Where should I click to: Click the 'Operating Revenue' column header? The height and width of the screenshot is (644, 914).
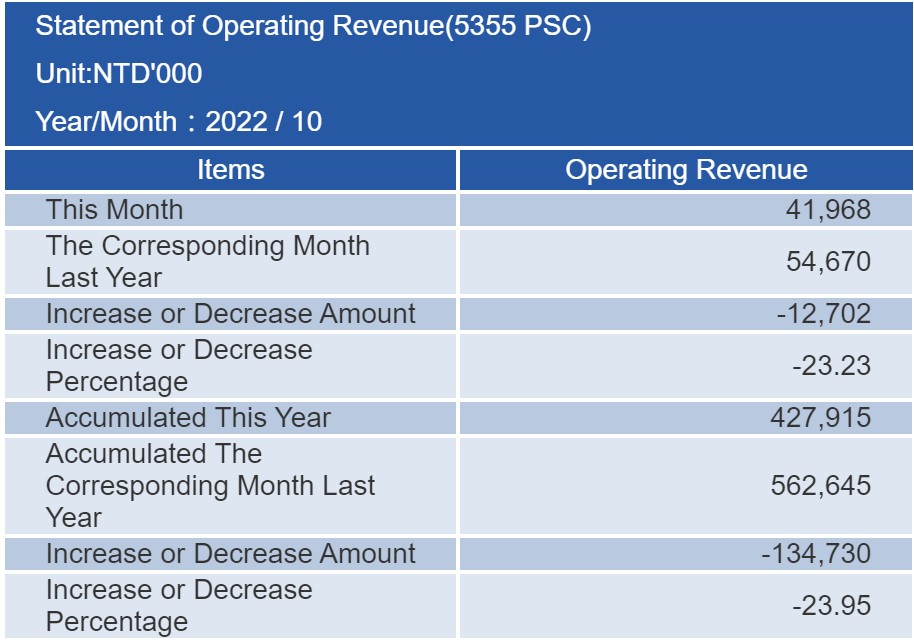coord(686,170)
